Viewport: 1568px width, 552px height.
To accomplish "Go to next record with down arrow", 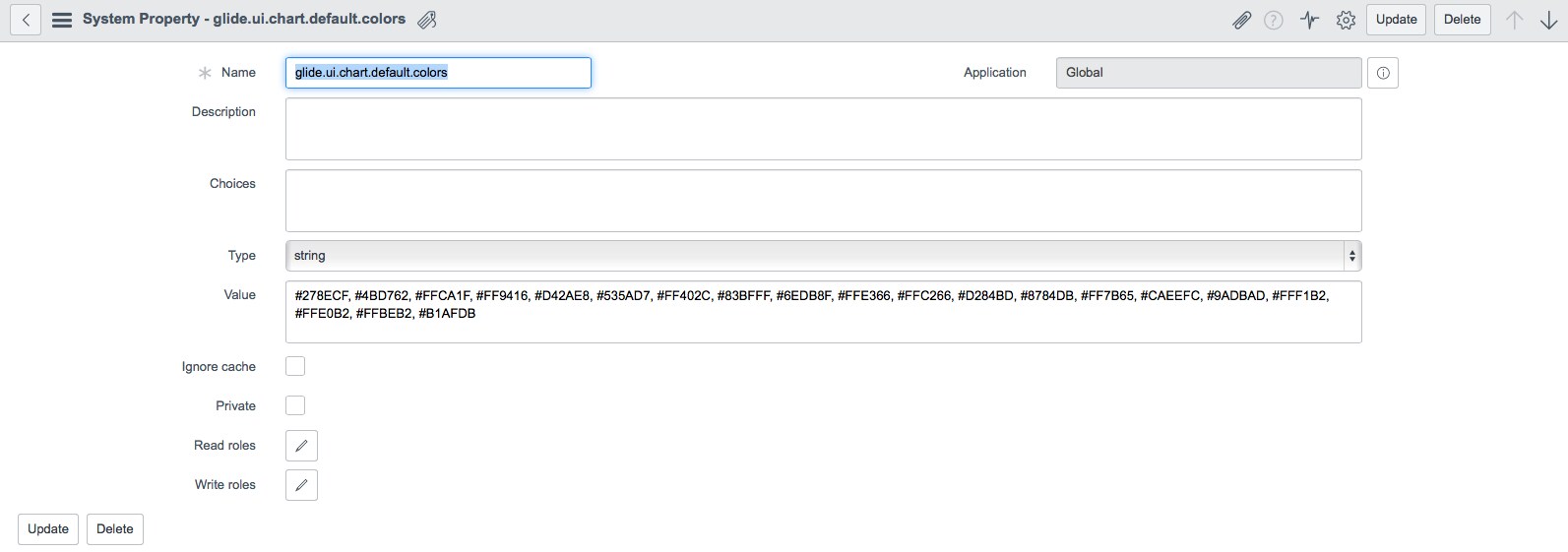I will point(1548,20).
